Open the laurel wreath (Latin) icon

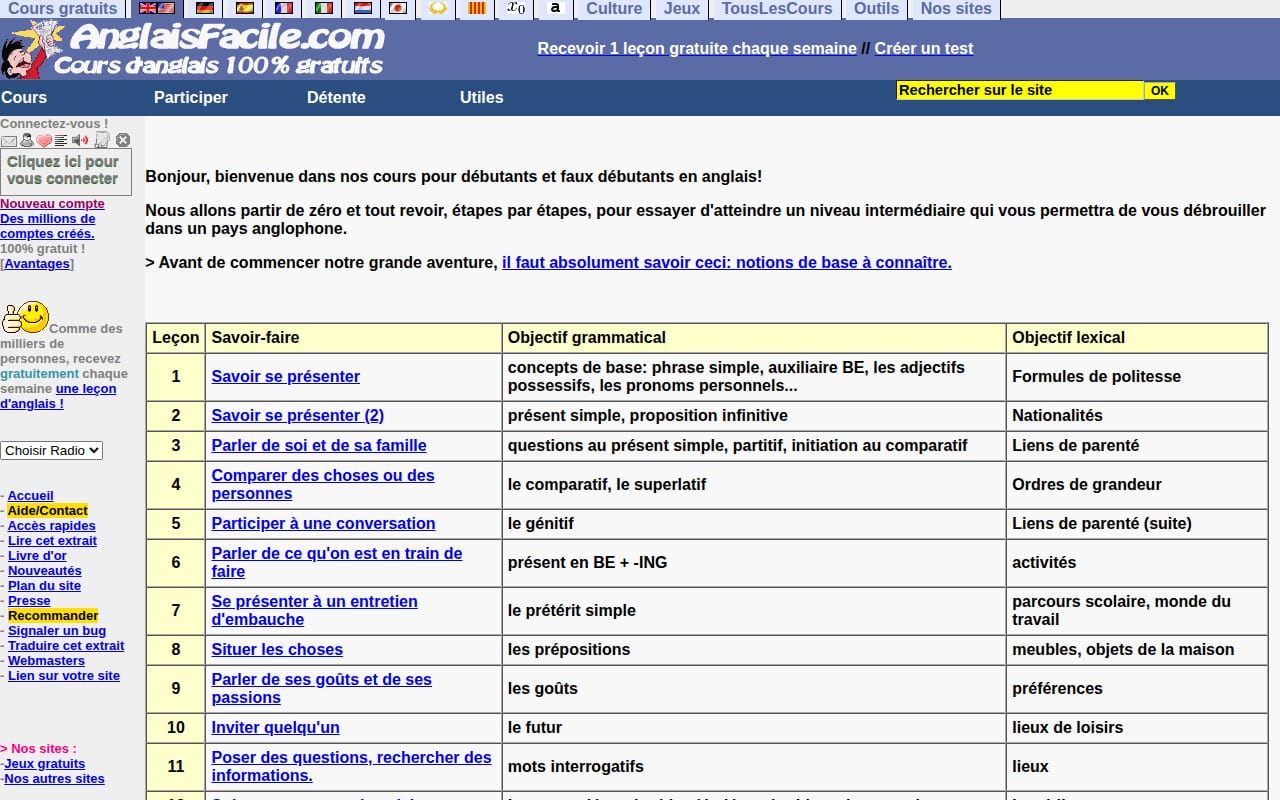coord(438,8)
